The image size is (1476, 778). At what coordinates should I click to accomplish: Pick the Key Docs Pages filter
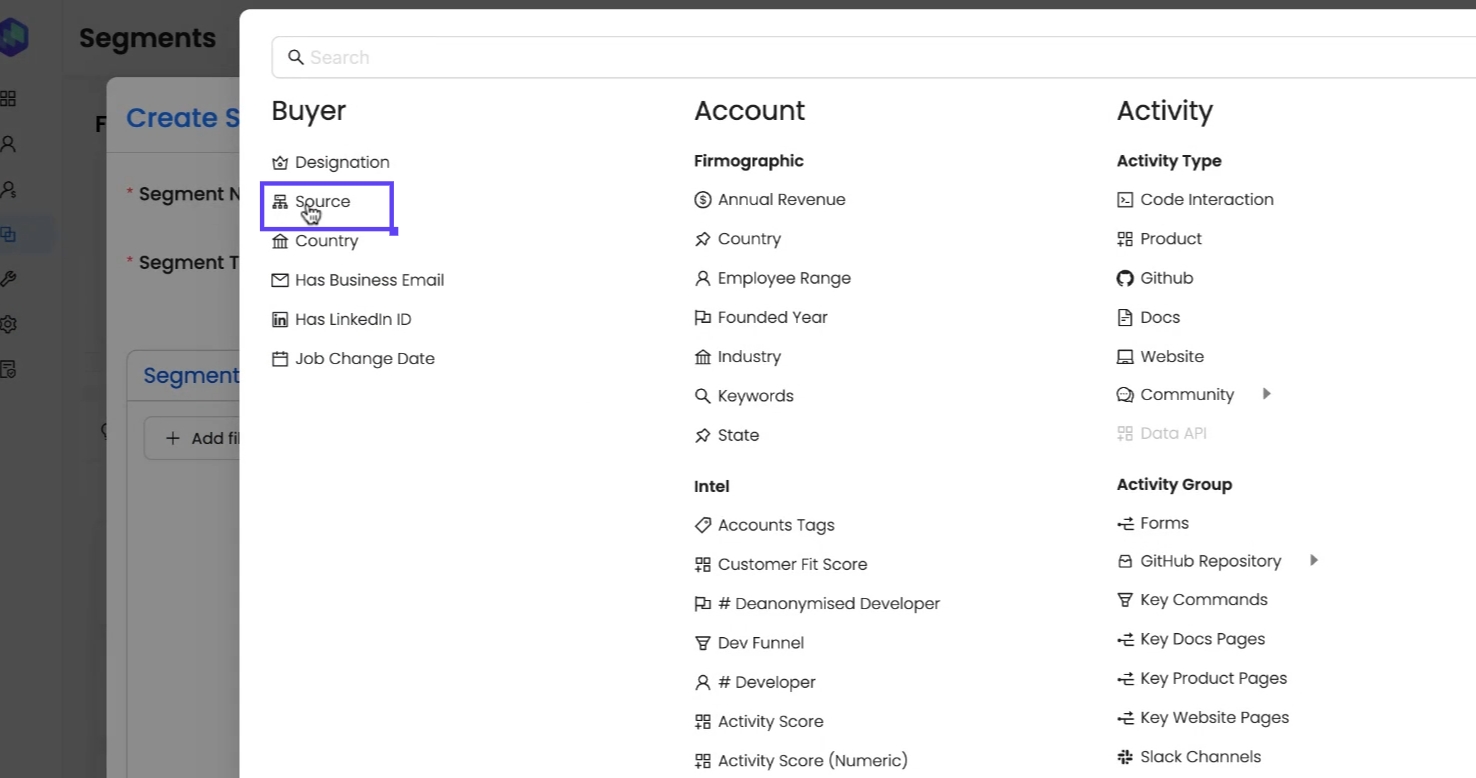click(x=1202, y=639)
